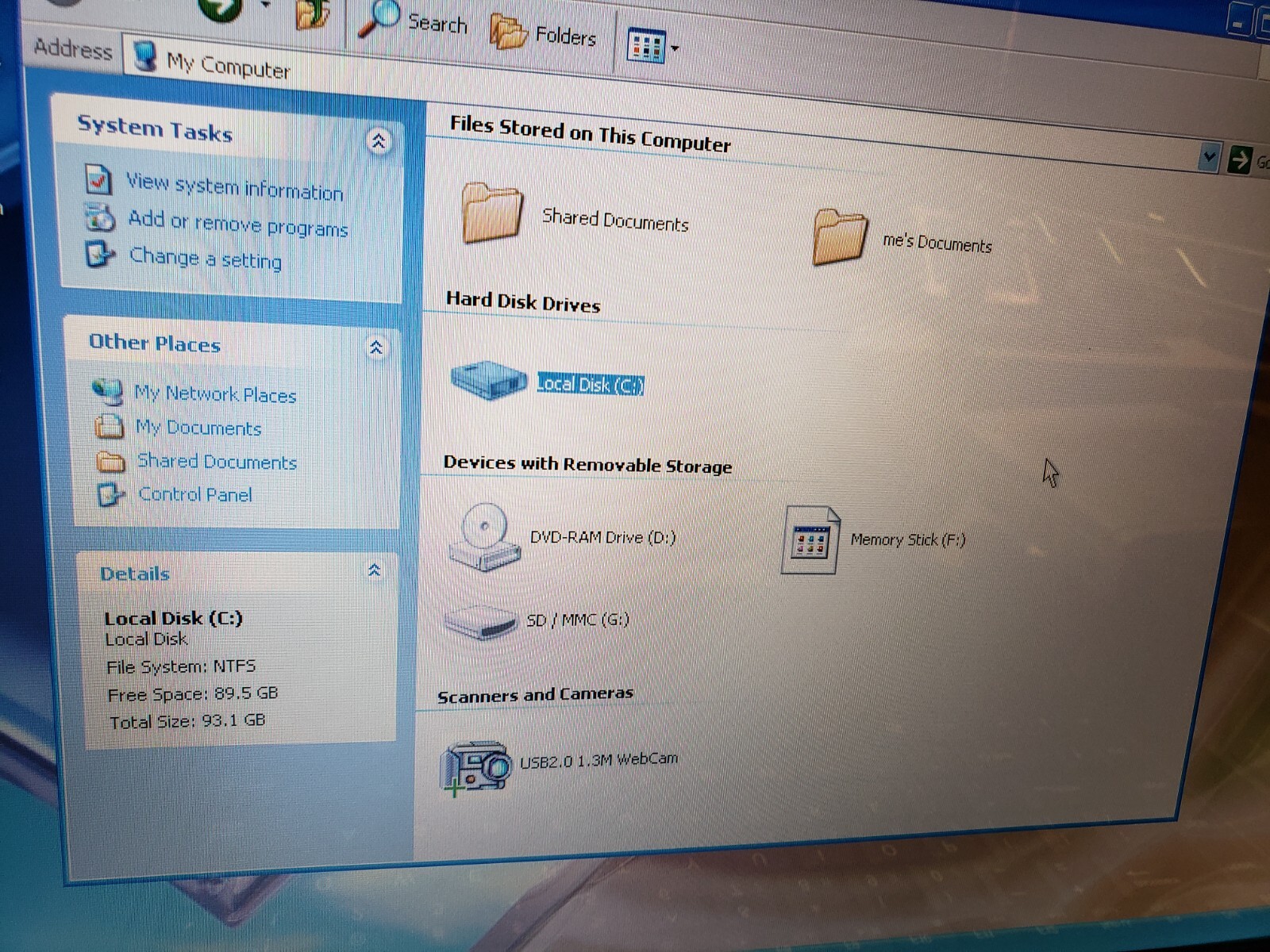1270x952 pixels.
Task: Click the highlighted Local Disk (C:) label
Action: 590,385
